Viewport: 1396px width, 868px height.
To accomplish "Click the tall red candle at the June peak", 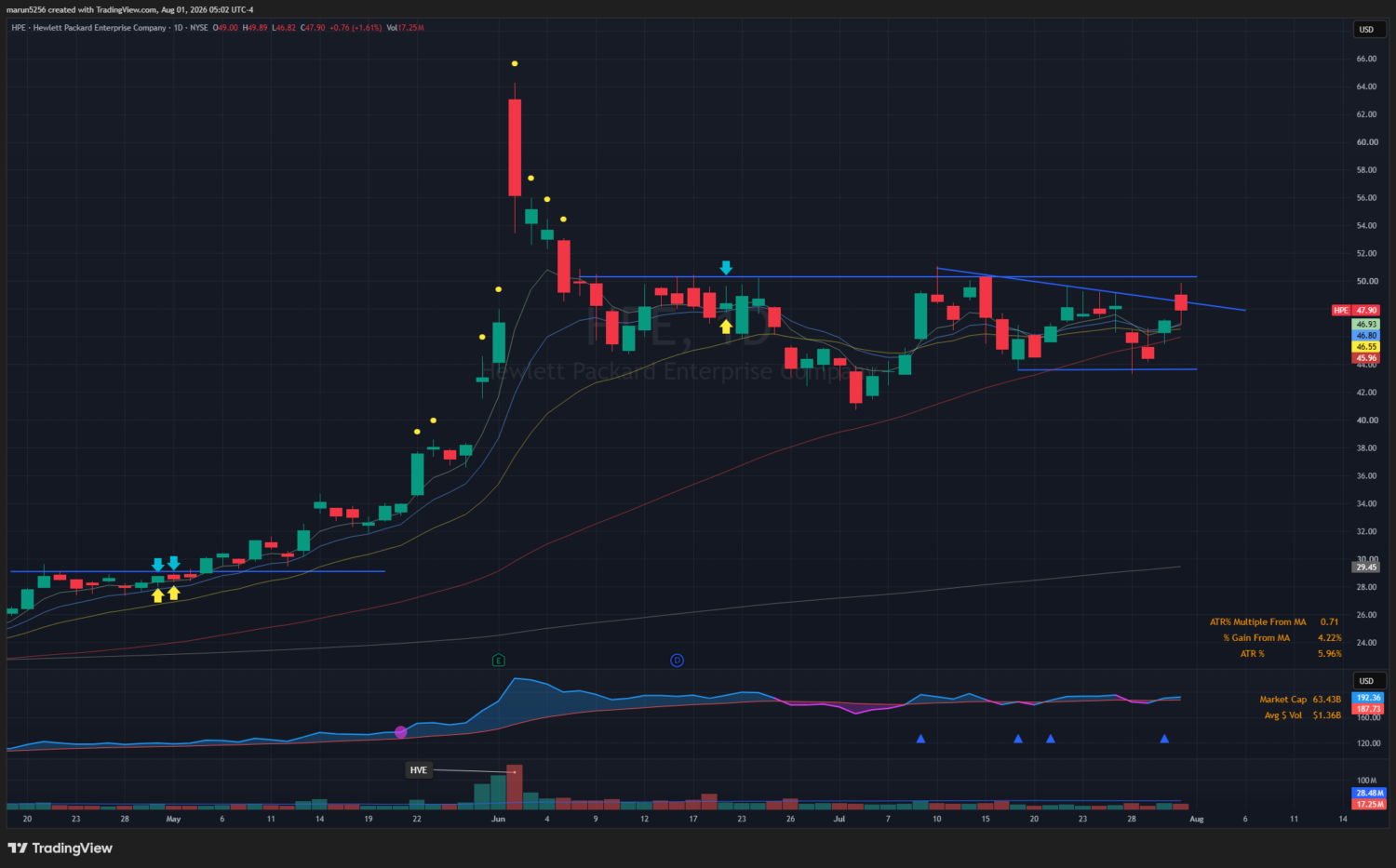I will click(x=515, y=147).
